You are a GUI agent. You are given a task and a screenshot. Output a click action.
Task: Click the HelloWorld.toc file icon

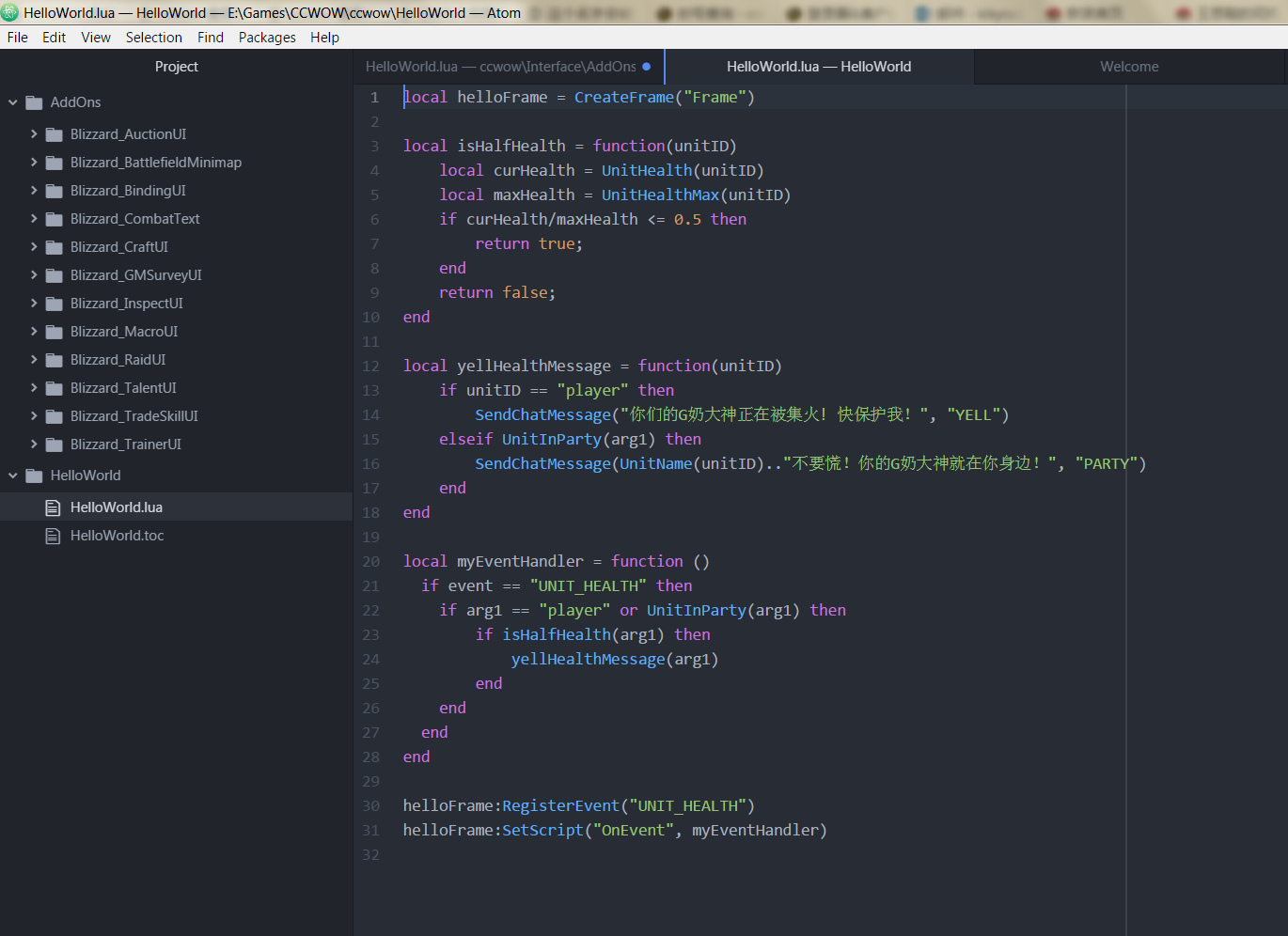54,536
